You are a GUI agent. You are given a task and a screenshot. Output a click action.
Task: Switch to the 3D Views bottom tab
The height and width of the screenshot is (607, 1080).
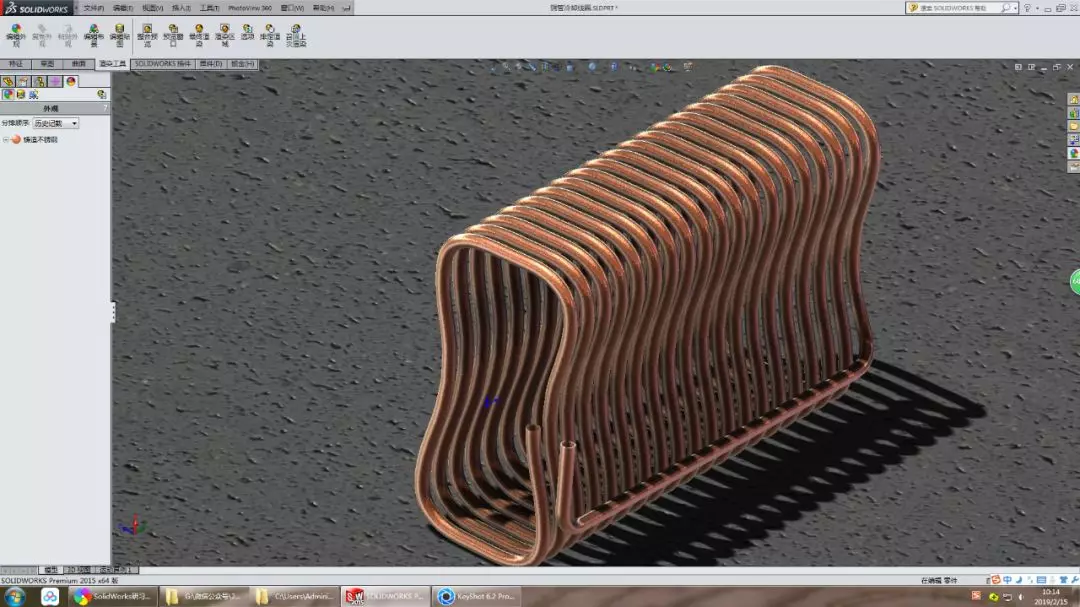tap(78, 570)
